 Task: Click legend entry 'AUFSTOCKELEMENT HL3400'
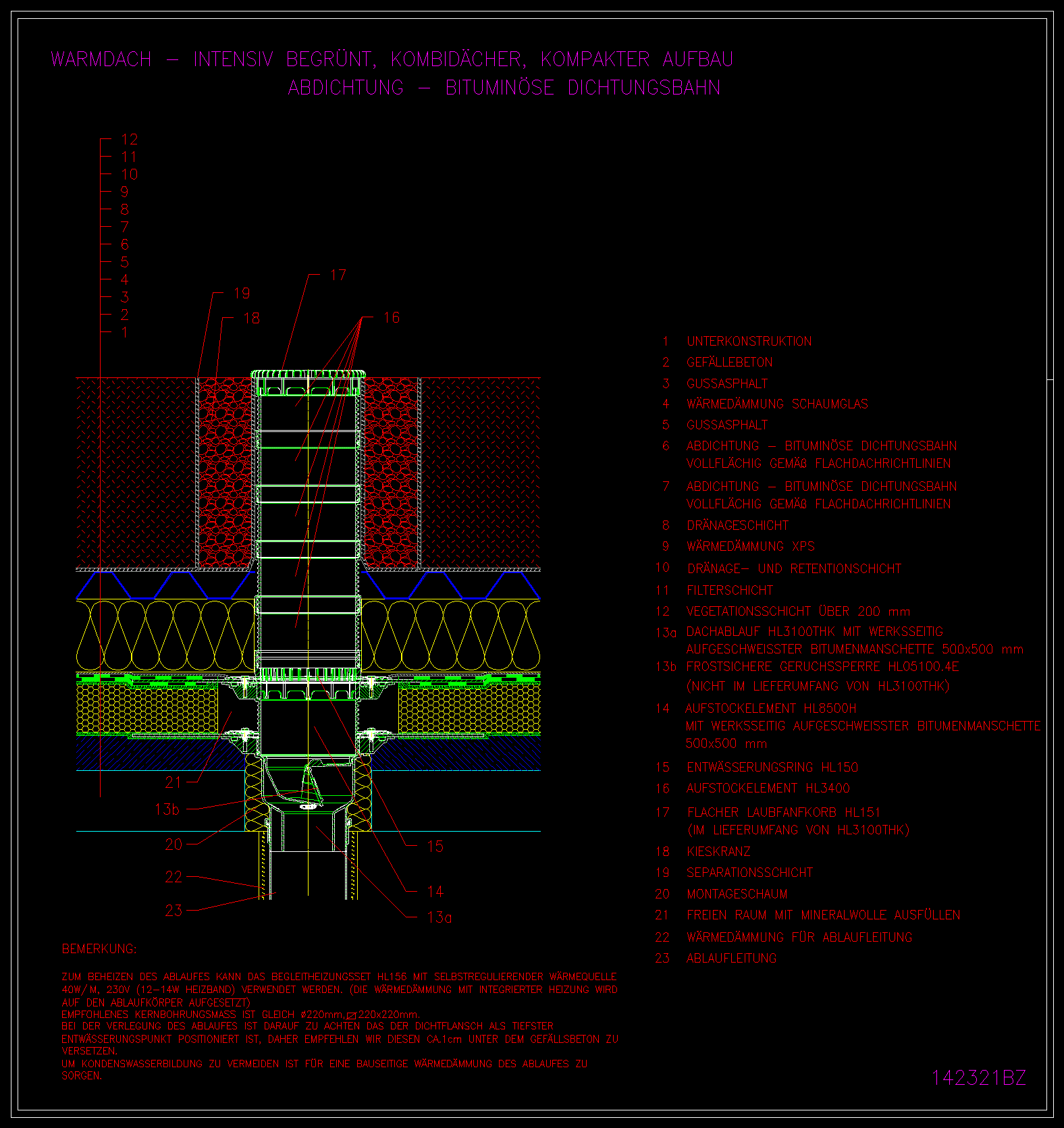768,788
